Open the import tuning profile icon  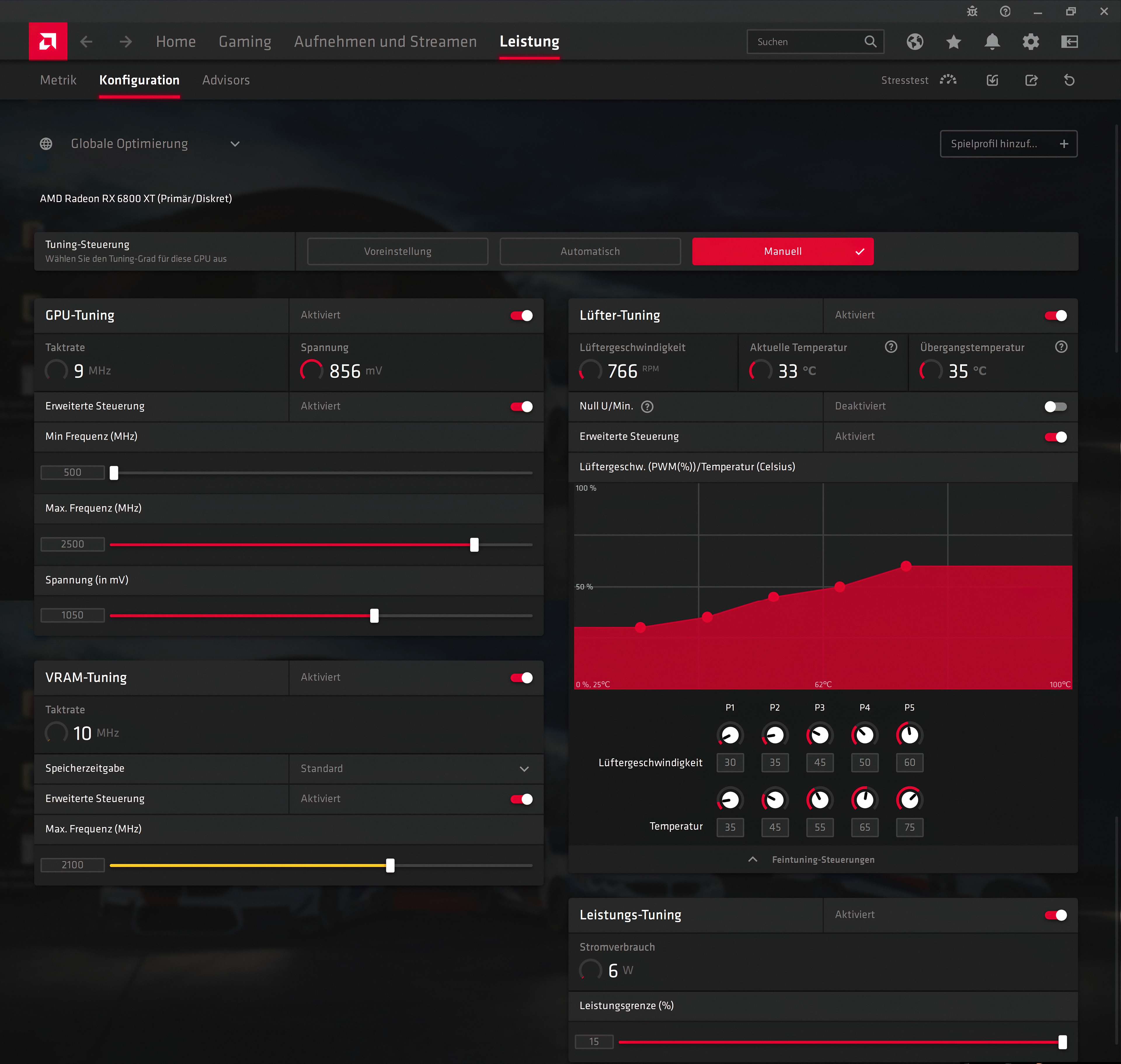coord(992,80)
